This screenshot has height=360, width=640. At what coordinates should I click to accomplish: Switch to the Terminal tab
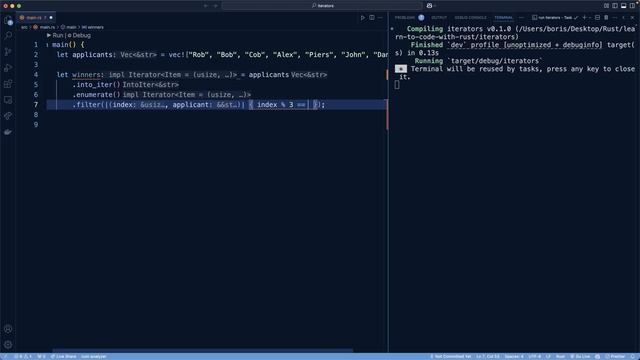503,18
